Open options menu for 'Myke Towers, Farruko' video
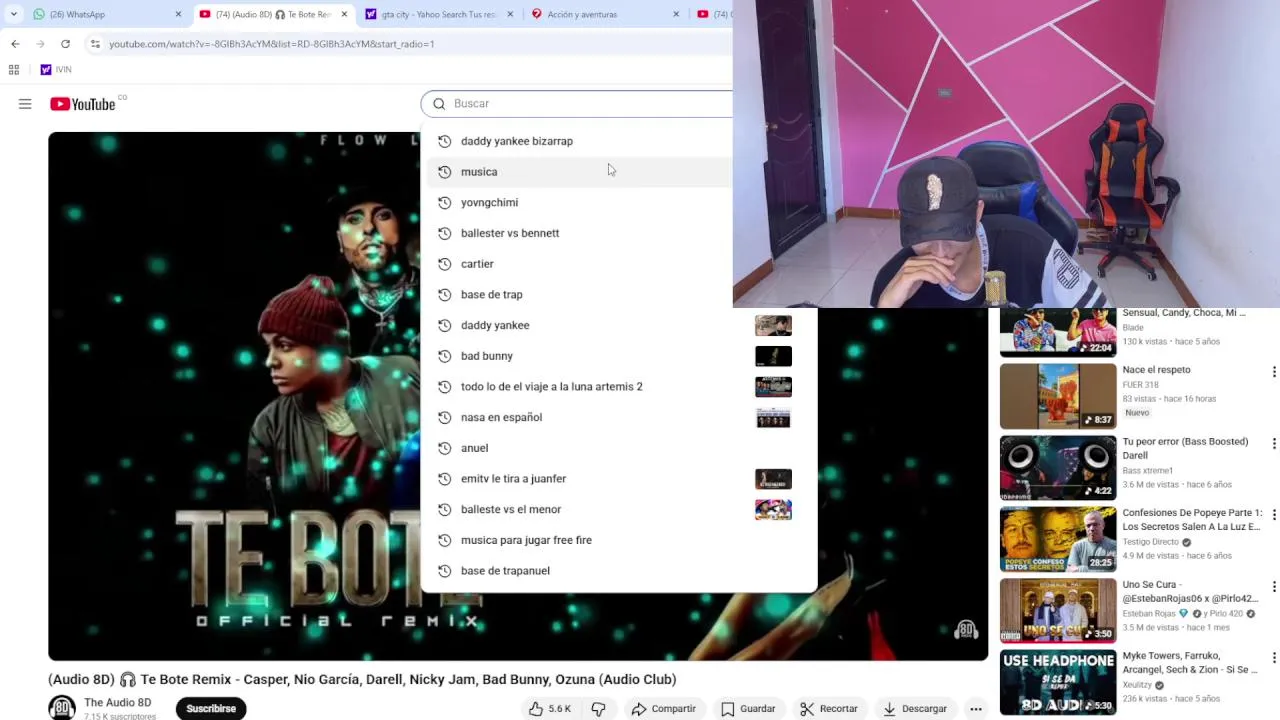This screenshot has height=720, width=1280. 1273,657
